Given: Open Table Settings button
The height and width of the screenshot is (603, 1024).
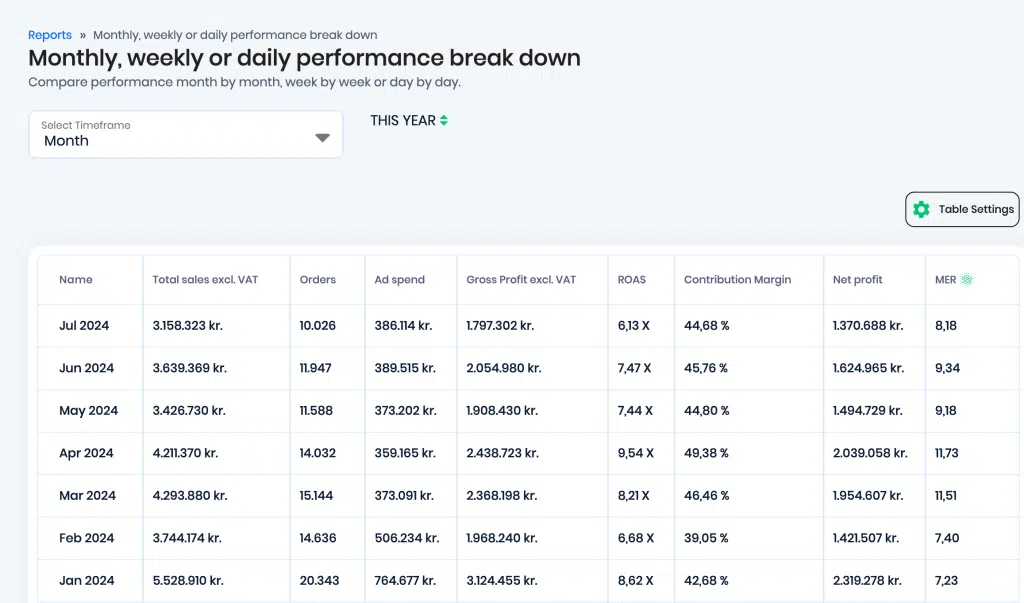Looking at the screenshot, I should point(962,209).
